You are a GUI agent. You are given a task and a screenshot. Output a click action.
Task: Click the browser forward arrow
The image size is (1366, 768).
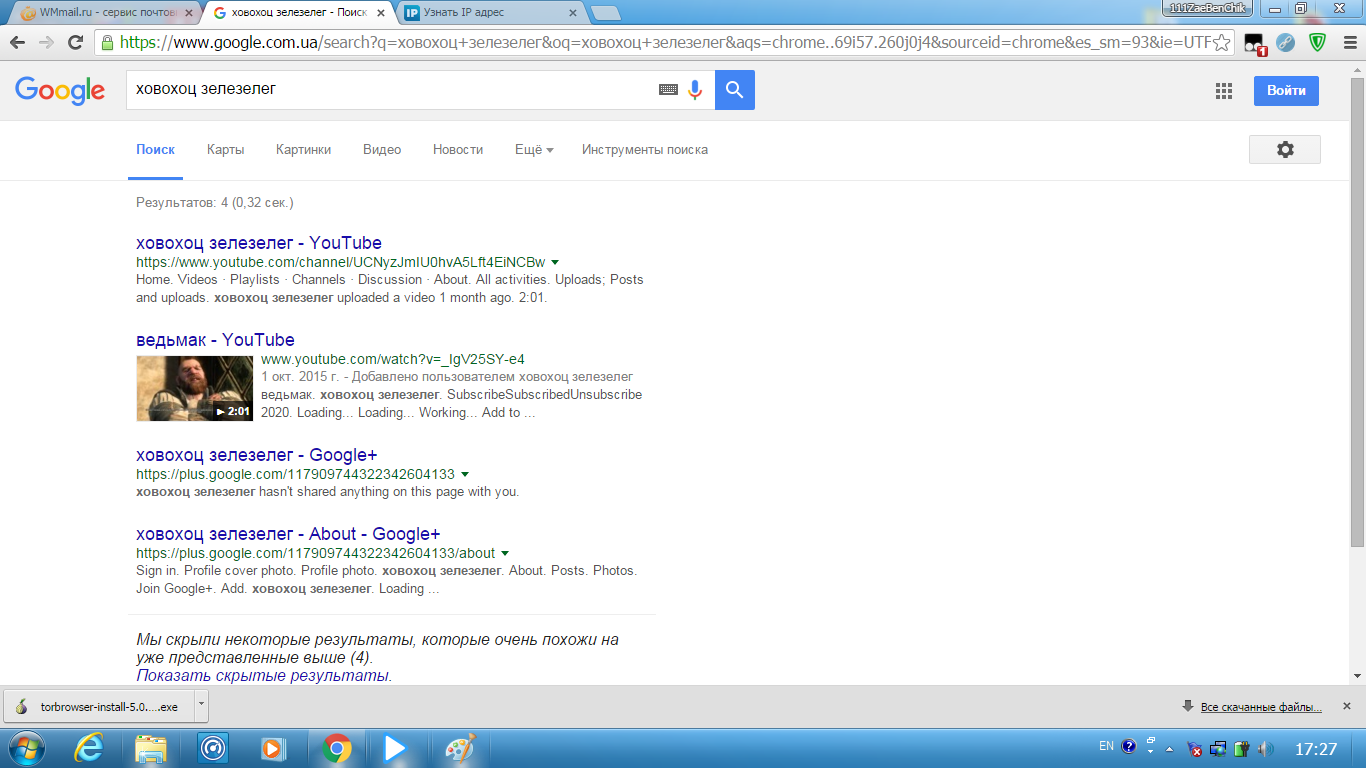coord(46,43)
